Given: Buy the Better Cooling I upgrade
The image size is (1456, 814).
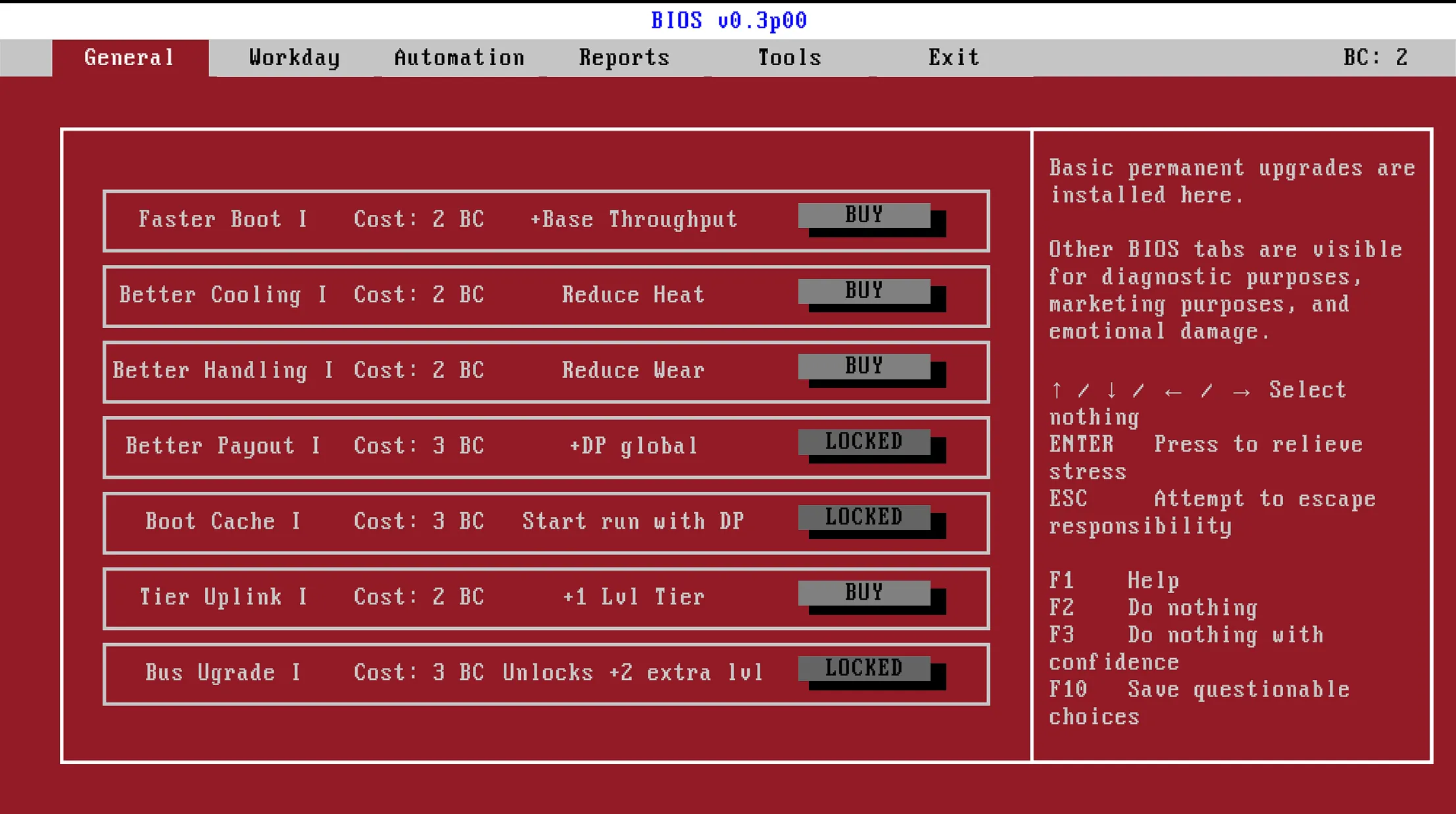Looking at the screenshot, I should (864, 291).
